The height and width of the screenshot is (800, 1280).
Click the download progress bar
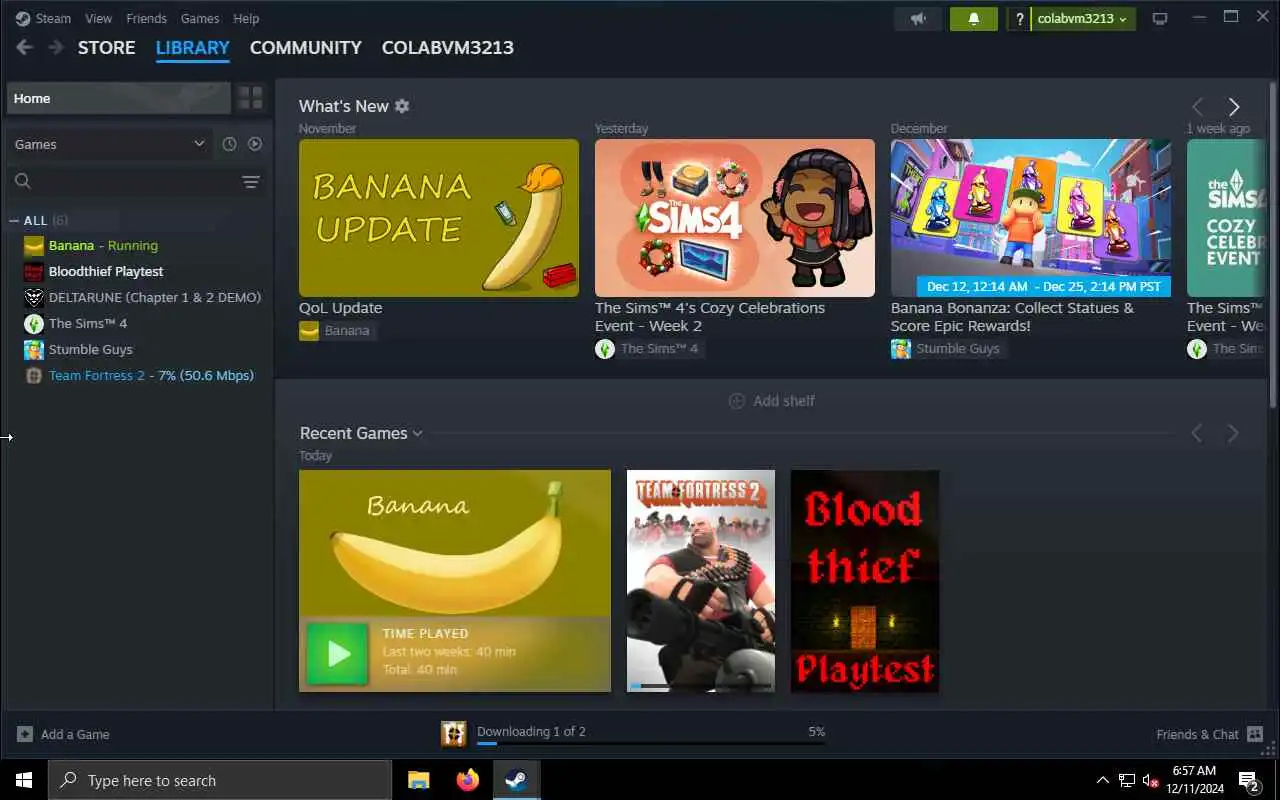click(651, 744)
